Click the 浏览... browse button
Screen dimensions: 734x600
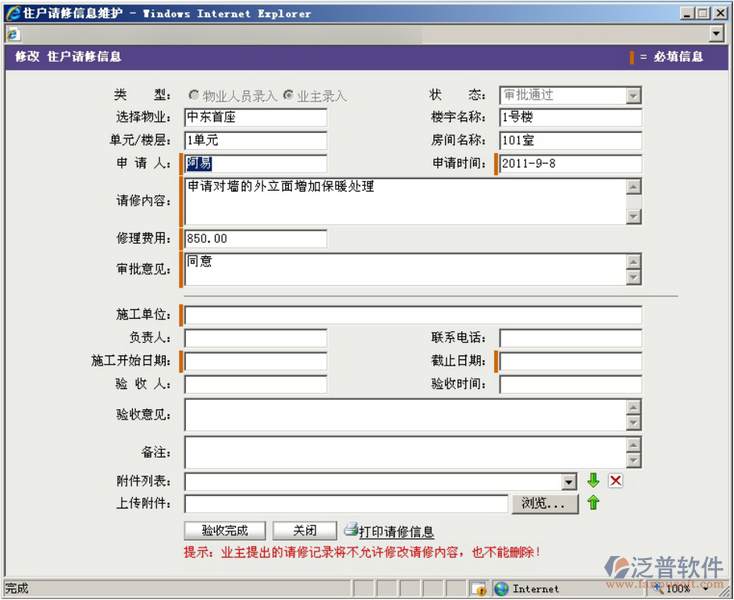pos(545,504)
